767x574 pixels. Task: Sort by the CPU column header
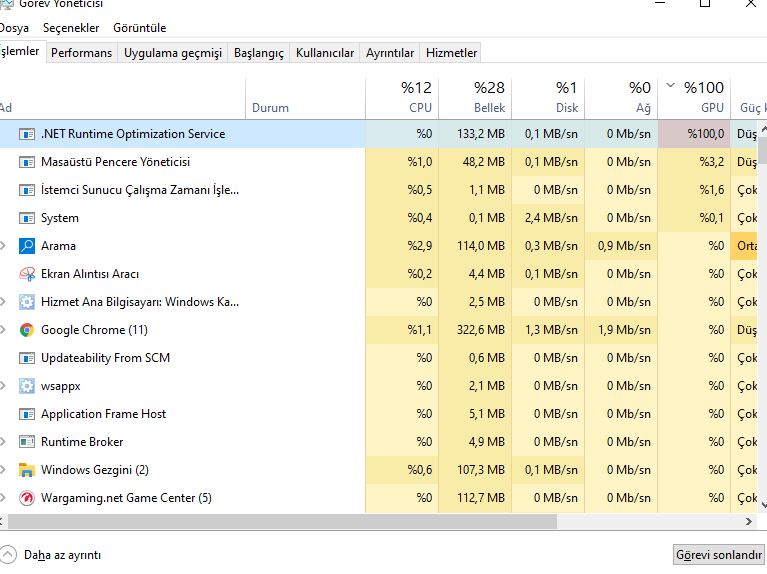[402, 98]
